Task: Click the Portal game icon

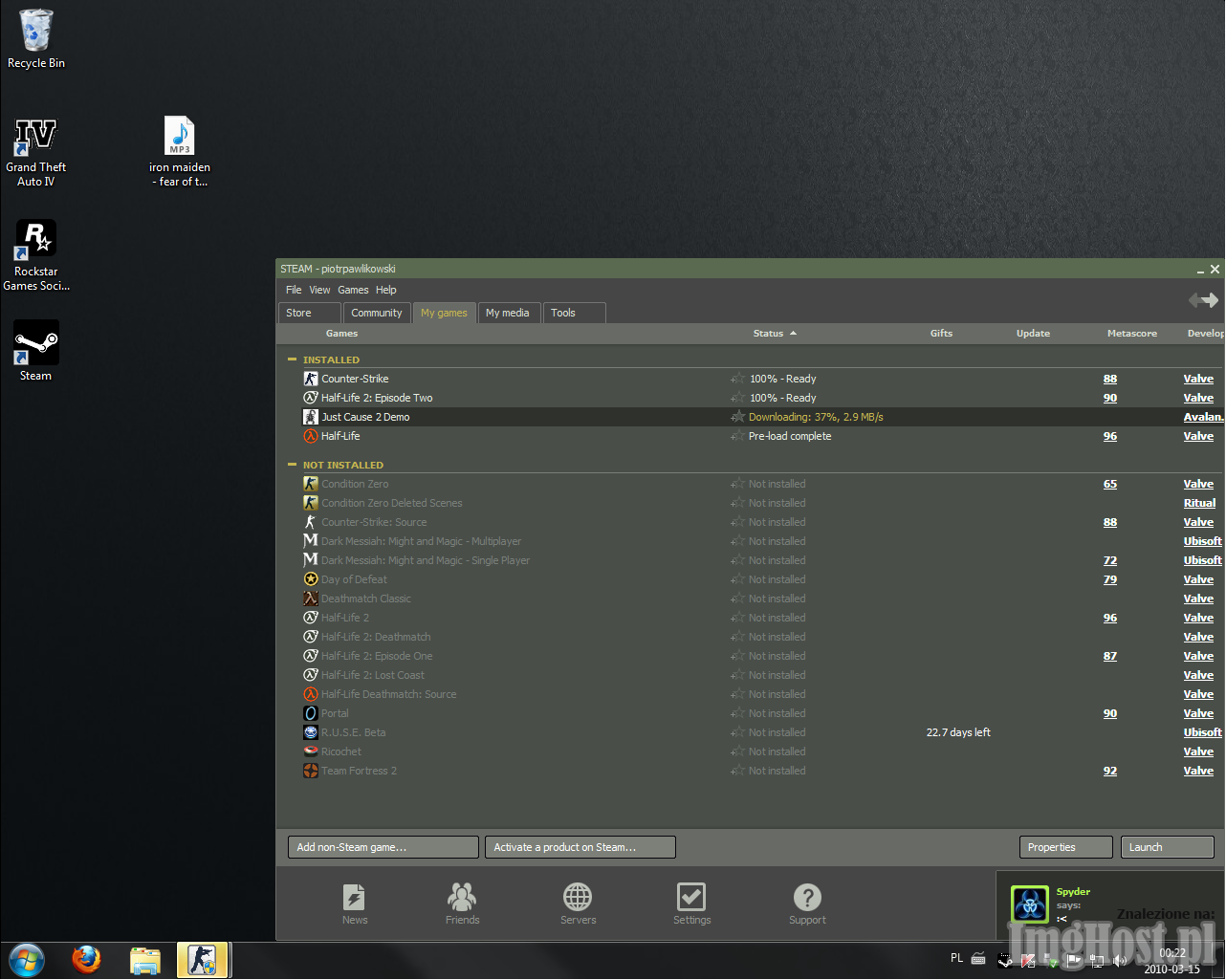Action: (x=311, y=713)
